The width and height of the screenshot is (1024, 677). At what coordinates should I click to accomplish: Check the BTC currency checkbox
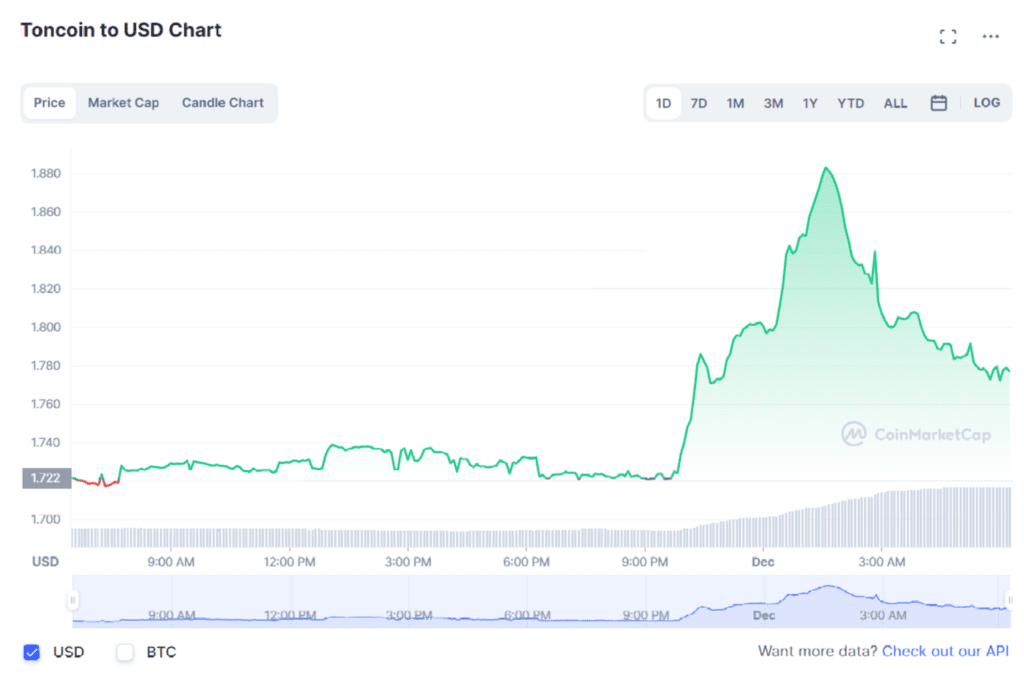tap(125, 652)
